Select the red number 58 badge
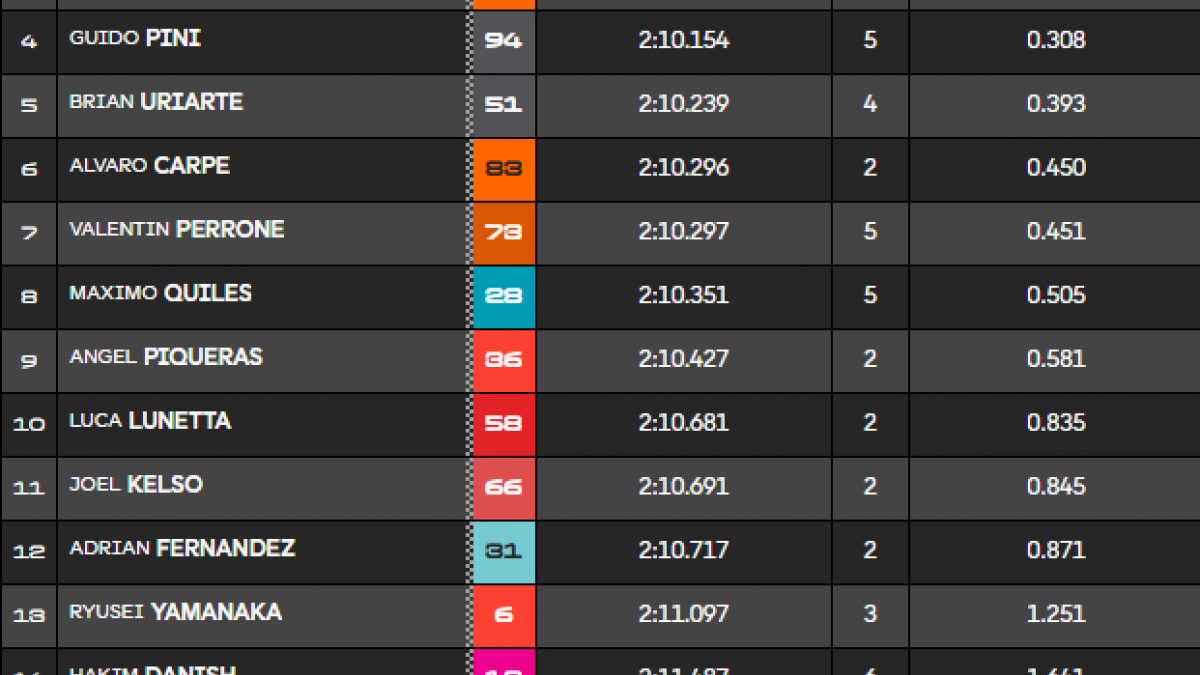The height and width of the screenshot is (675, 1200). point(504,423)
